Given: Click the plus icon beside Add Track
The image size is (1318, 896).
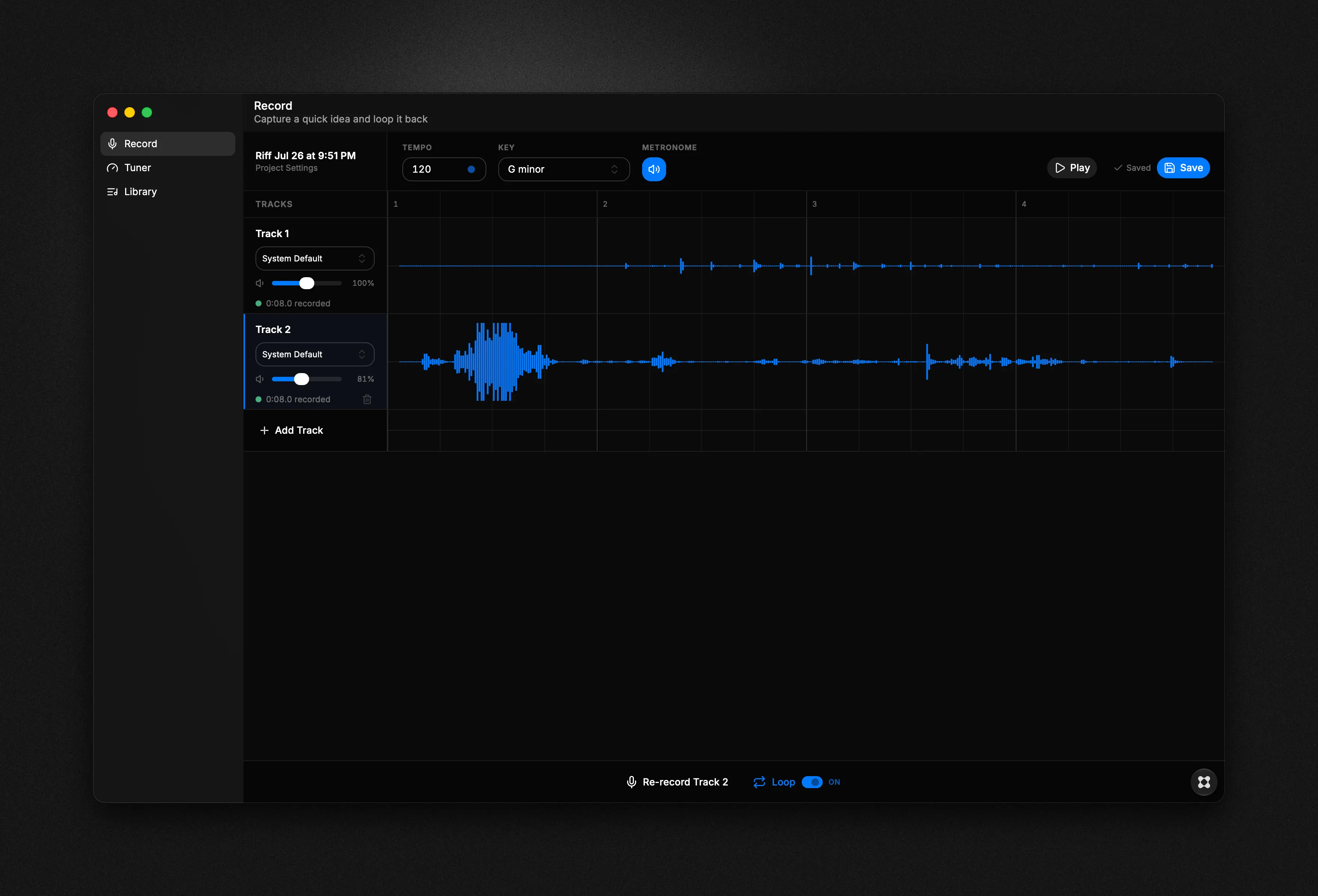Looking at the screenshot, I should click(x=264, y=430).
